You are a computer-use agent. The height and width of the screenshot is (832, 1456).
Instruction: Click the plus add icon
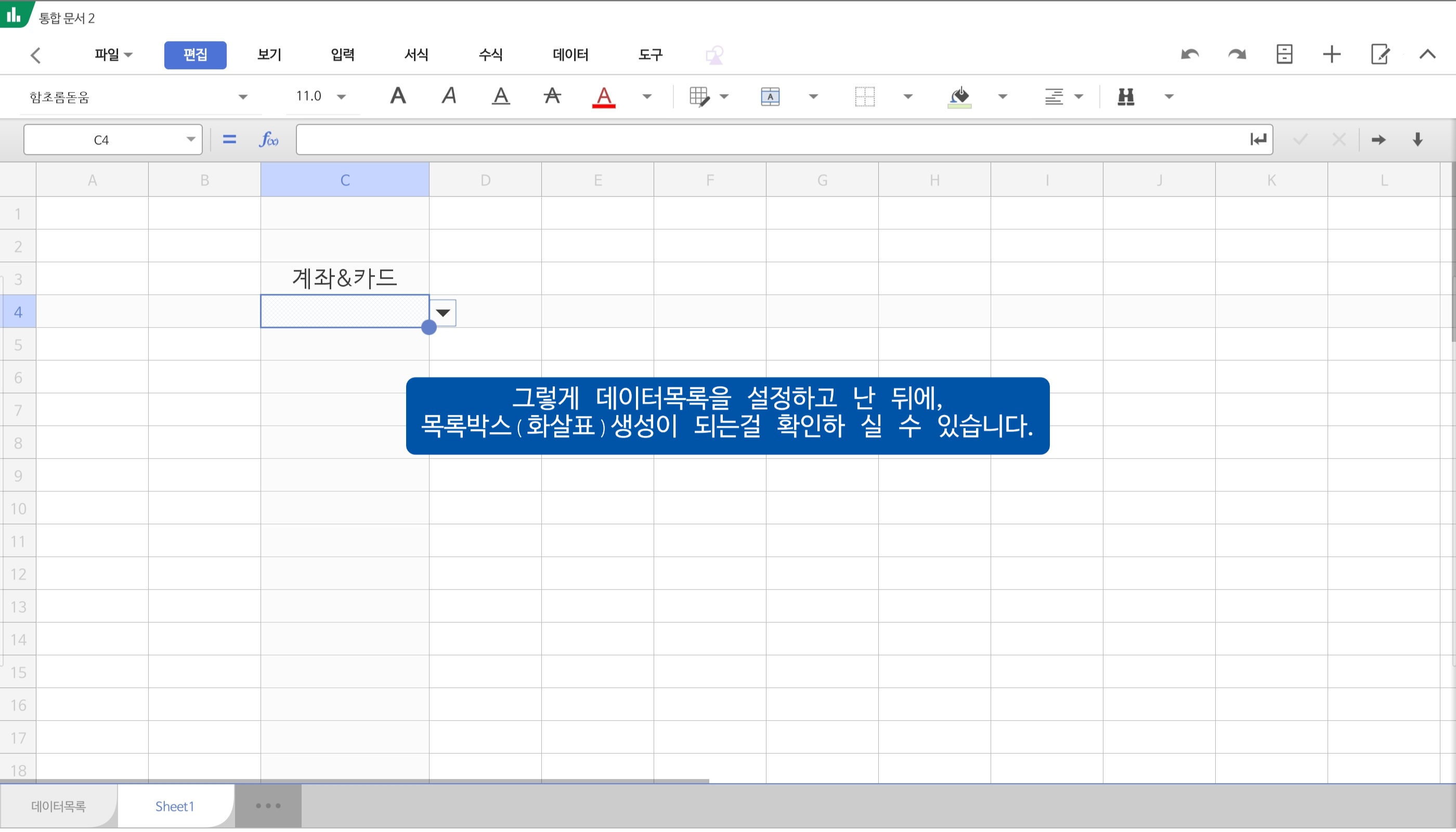(x=1331, y=55)
